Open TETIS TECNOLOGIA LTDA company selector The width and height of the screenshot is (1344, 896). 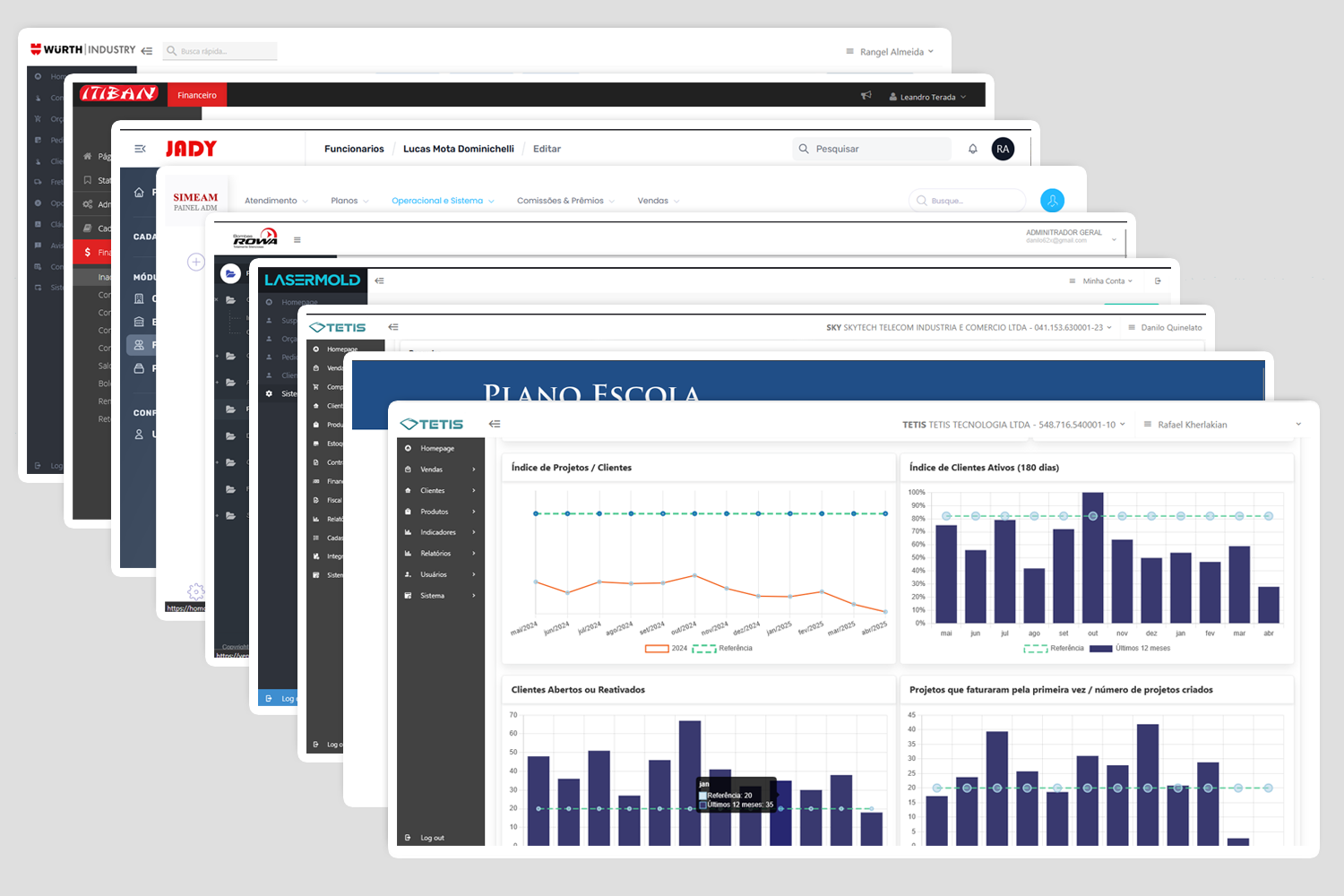pyautogui.click(x=1012, y=425)
